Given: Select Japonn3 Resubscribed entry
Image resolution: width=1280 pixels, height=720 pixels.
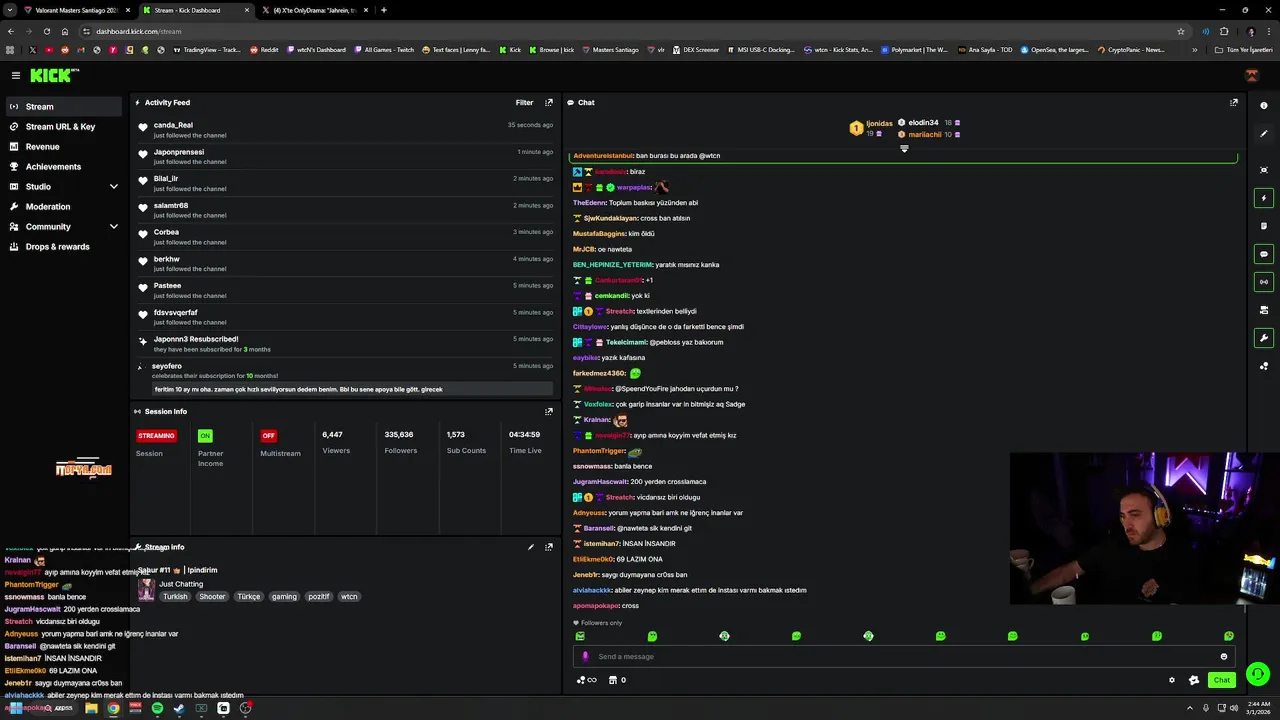Looking at the screenshot, I should 345,343.
